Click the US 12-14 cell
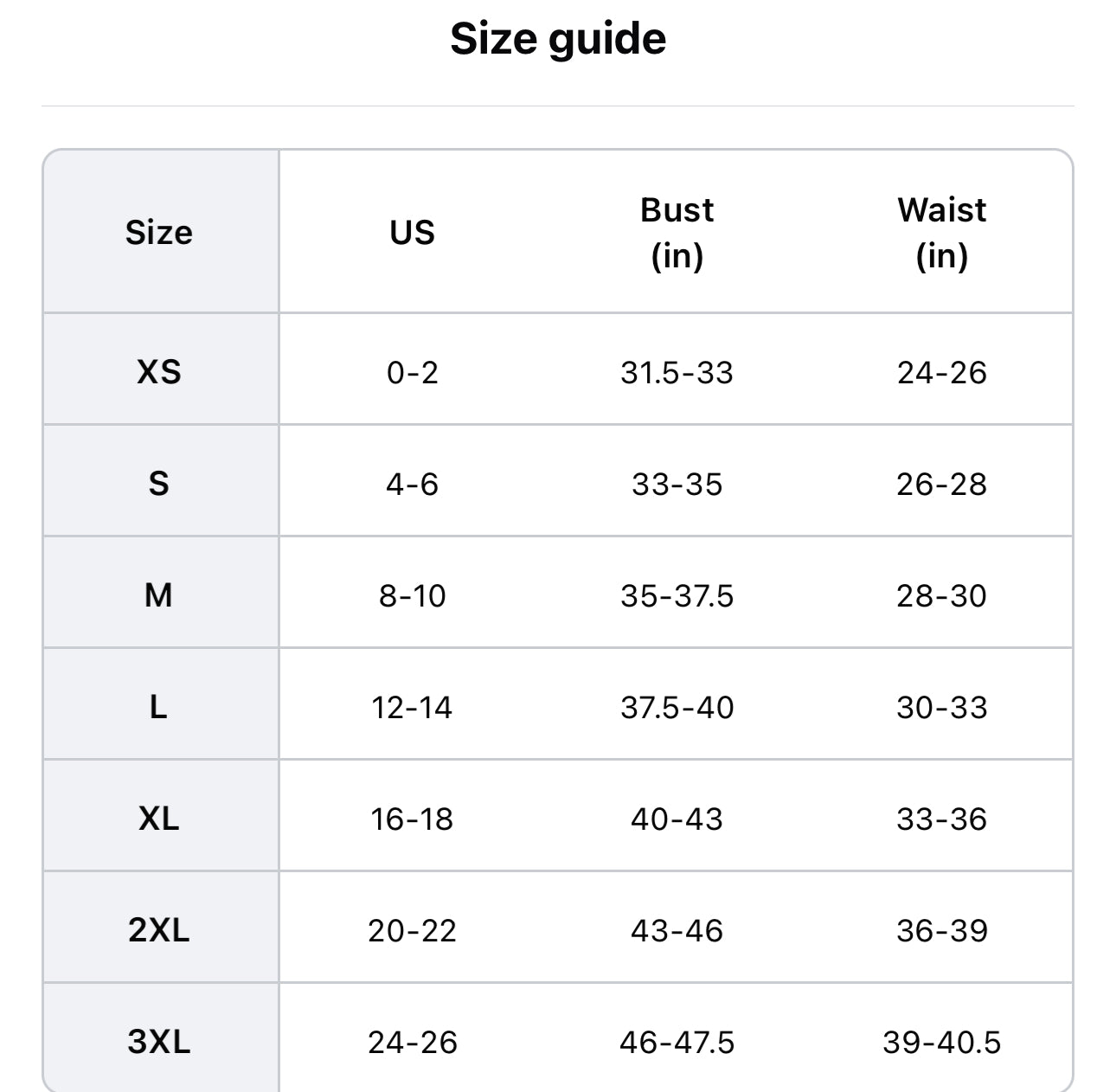Image resolution: width=1116 pixels, height=1092 pixels. click(x=412, y=707)
